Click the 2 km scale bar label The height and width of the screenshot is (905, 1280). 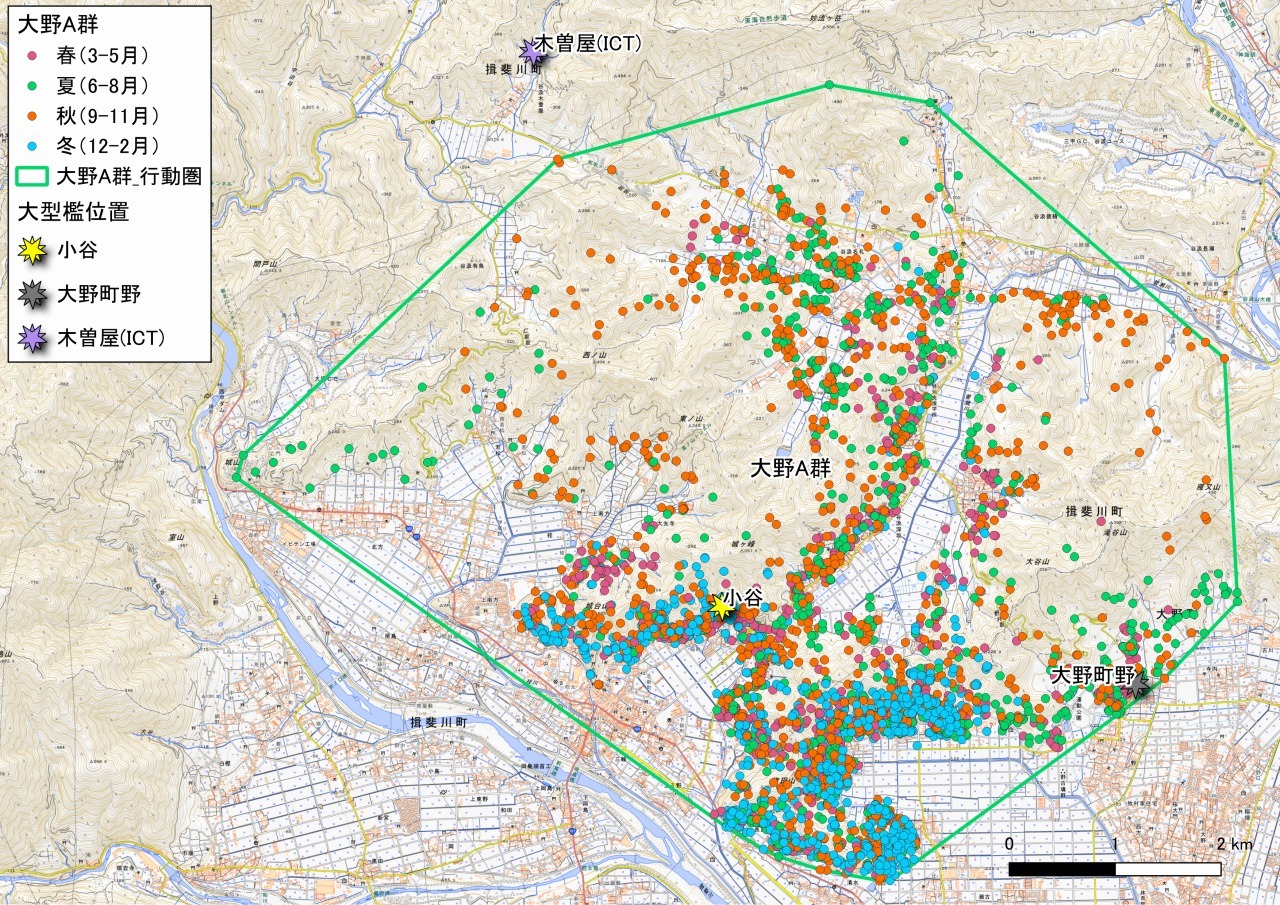pos(1234,844)
